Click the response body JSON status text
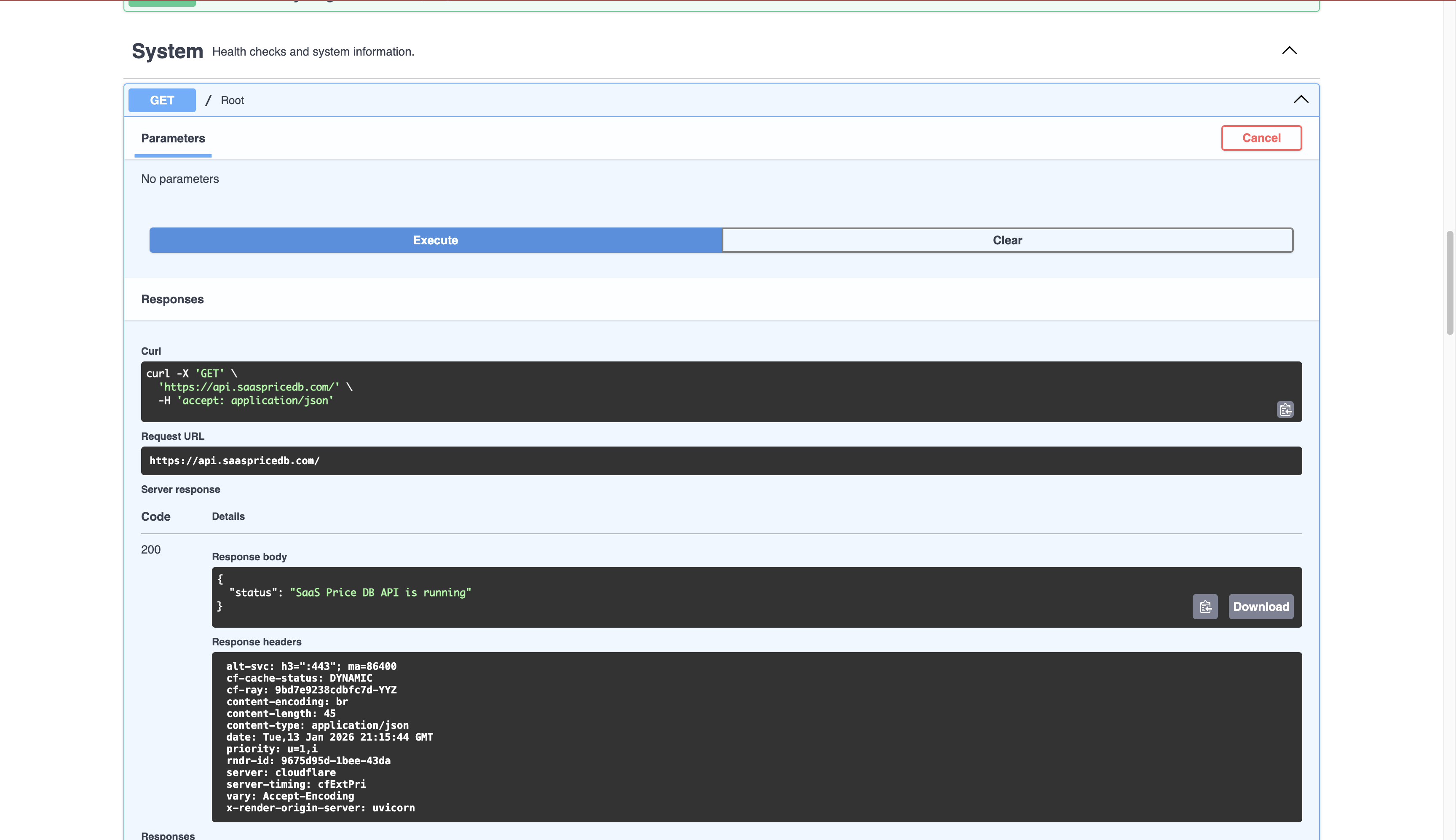The height and width of the screenshot is (840, 1456). [381, 592]
